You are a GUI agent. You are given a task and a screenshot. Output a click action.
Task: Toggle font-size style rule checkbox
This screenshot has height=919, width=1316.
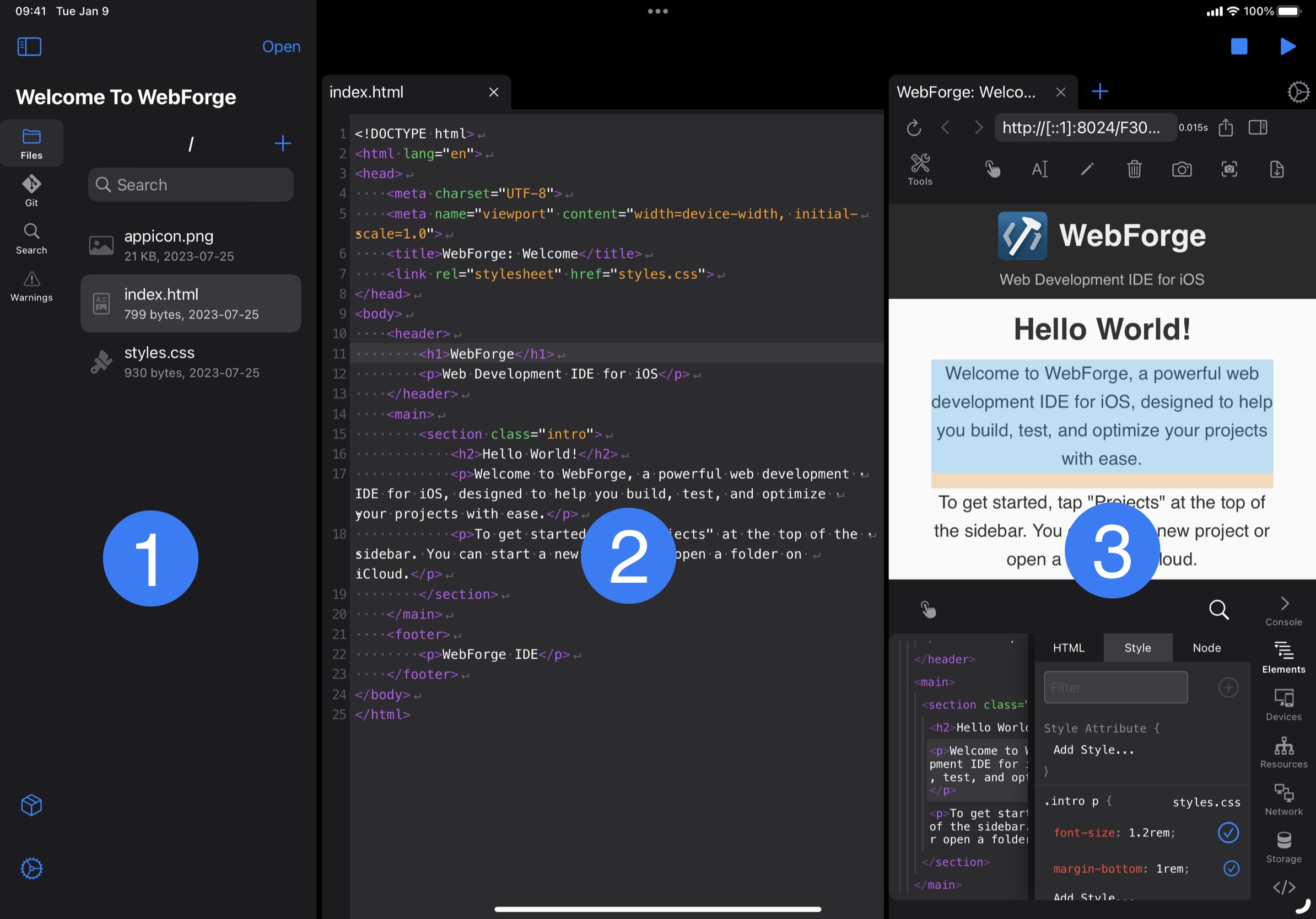(x=1228, y=832)
